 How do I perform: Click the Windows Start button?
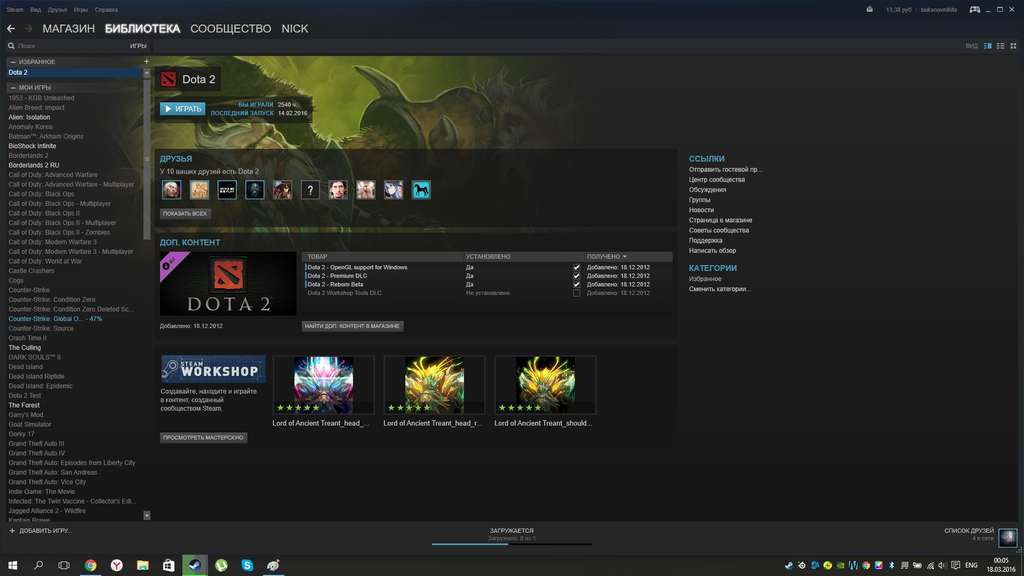click(x=12, y=566)
